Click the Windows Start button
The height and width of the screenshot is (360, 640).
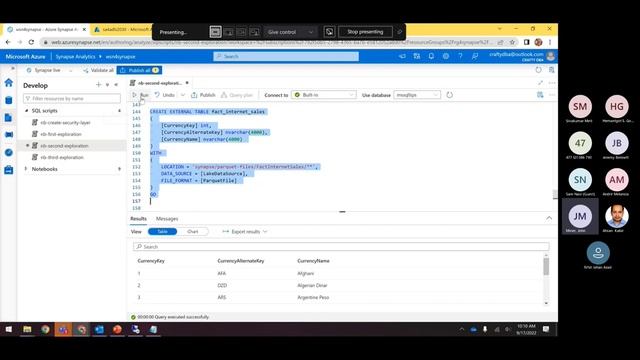click(x=9, y=329)
